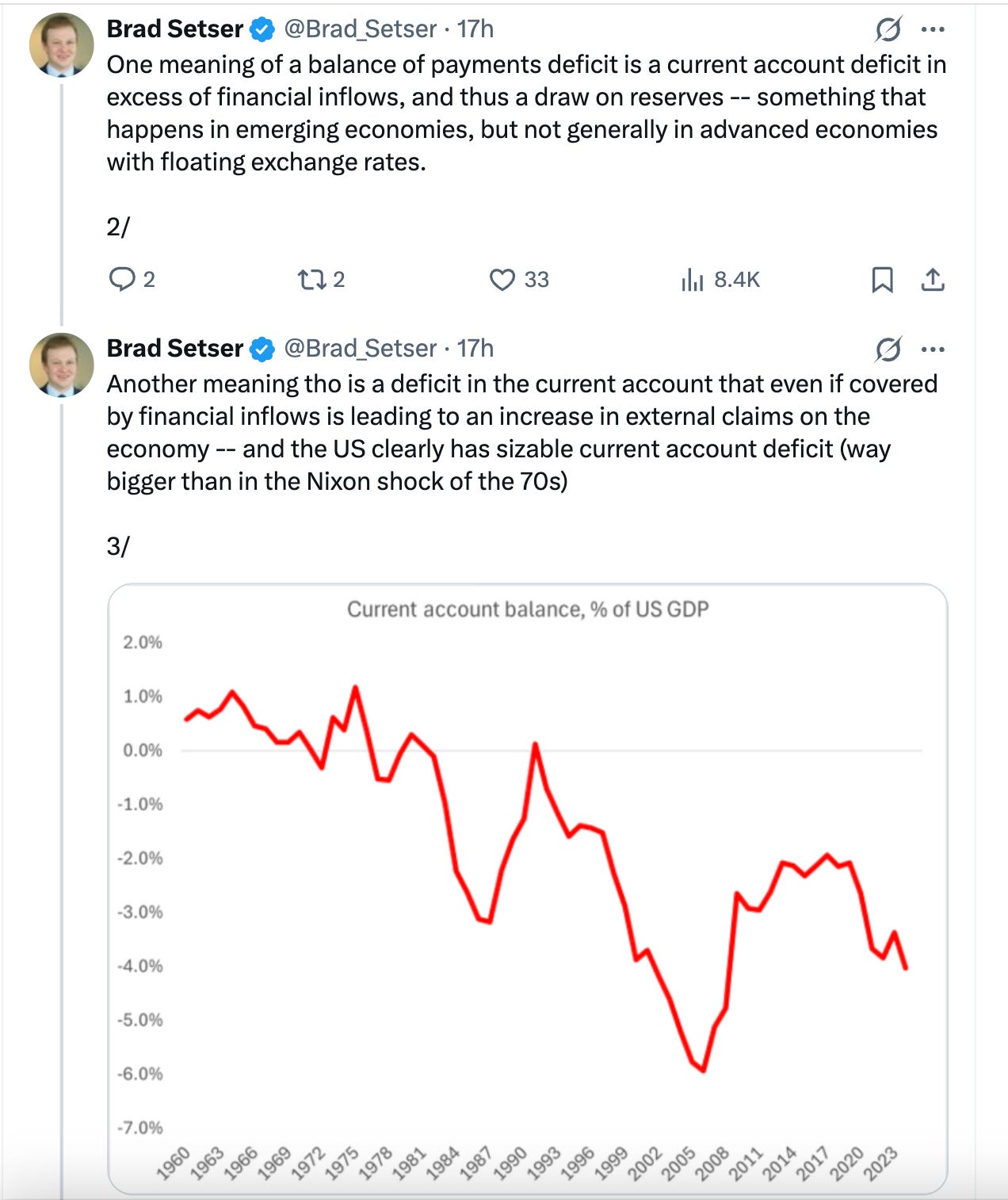1008x1200 pixels.
Task: Open more options menu on first tweet
Action: coord(933,29)
